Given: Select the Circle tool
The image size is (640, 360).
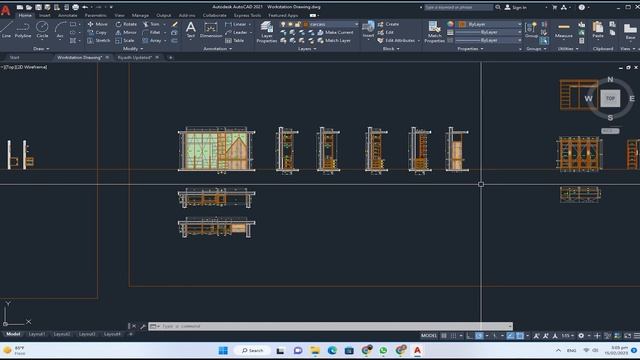Looking at the screenshot, I should [42, 30].
